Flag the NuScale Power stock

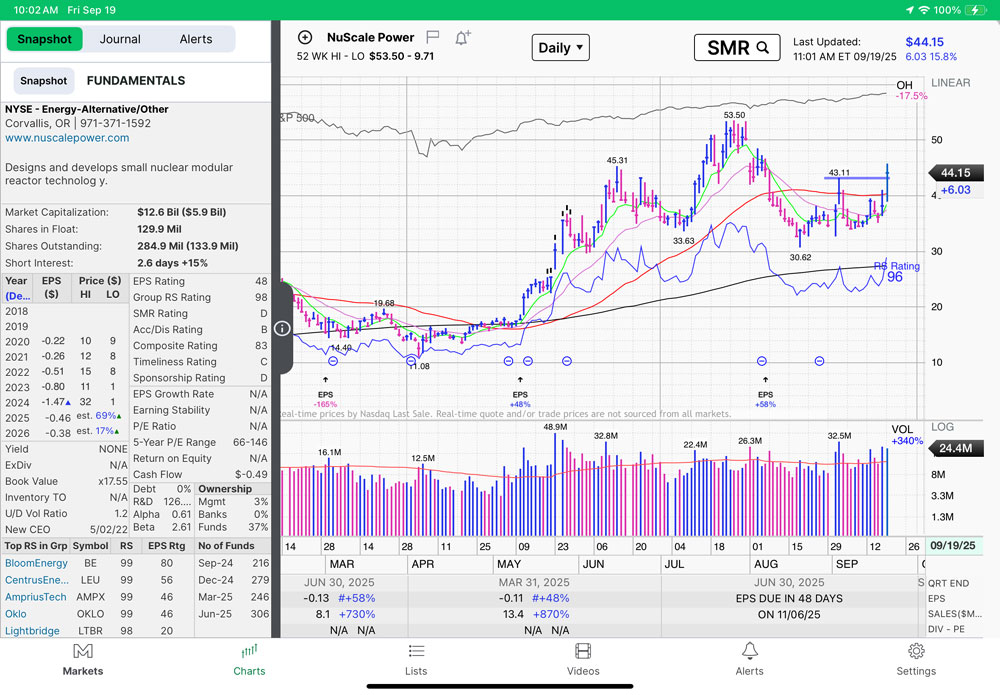tap(433, 38)
